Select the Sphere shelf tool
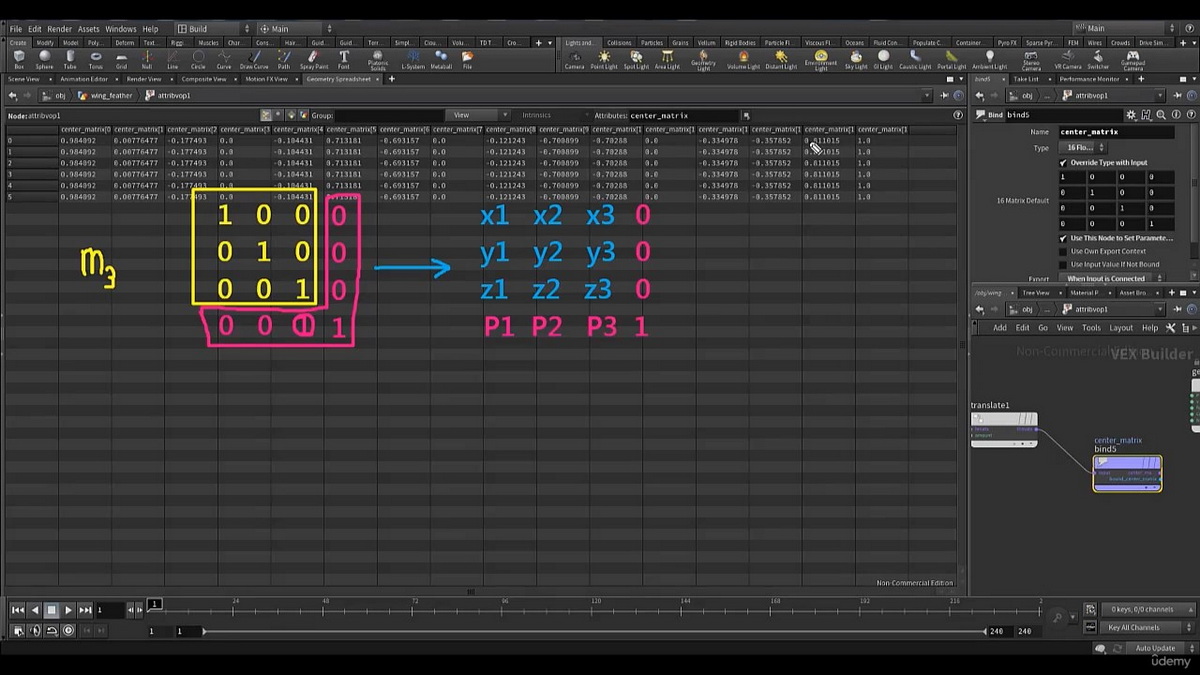 [44, 60]
